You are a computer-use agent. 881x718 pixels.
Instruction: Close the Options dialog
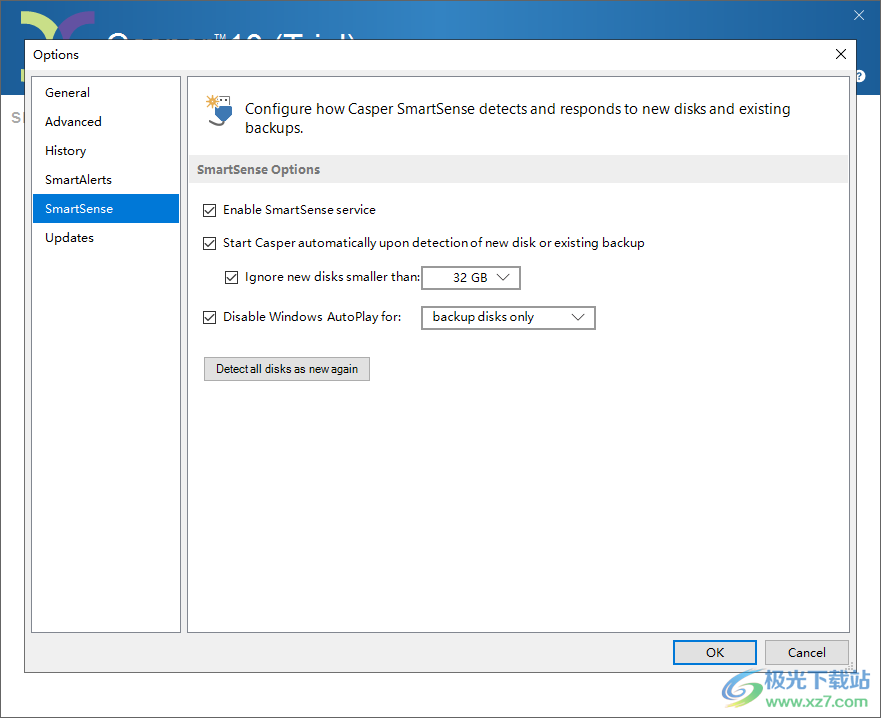pyautogui.click(x=840, y=54)
